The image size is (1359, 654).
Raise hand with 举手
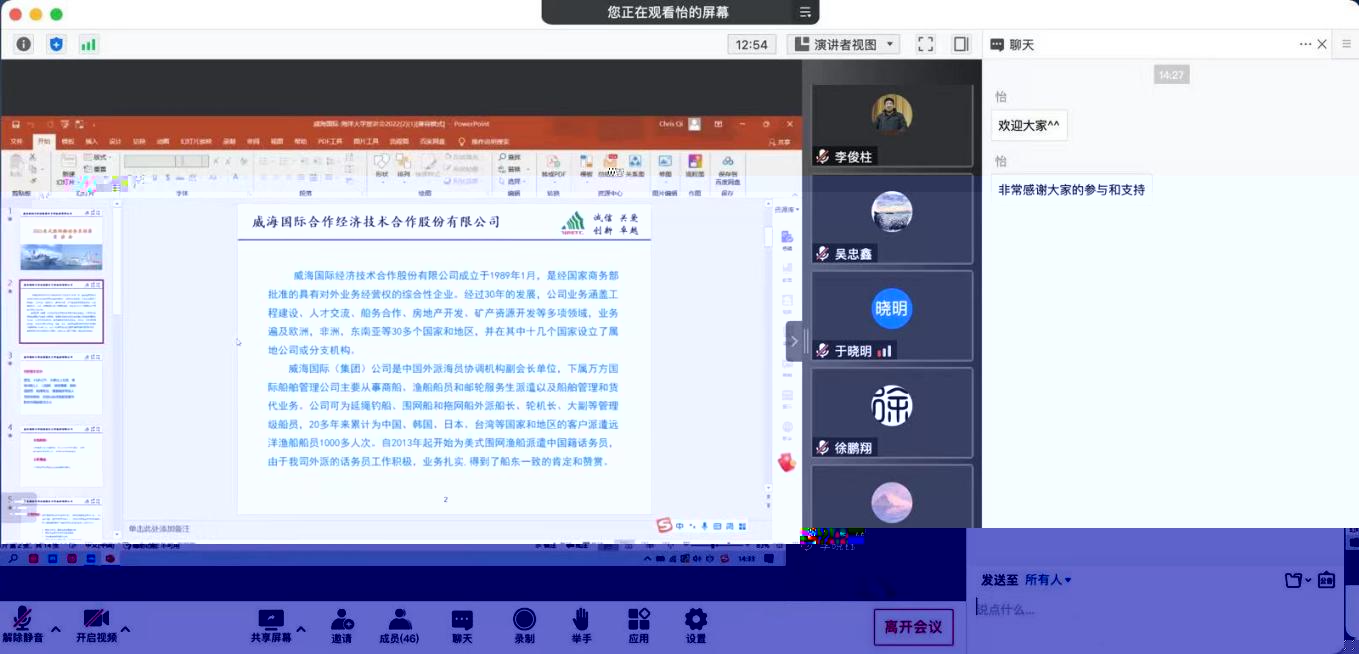coord(582,626)
